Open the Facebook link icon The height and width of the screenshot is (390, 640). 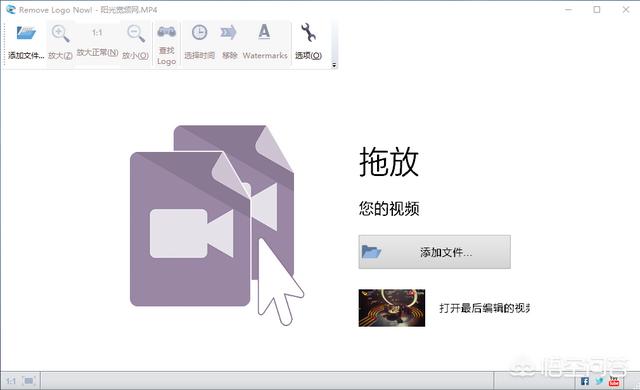point(585,381)
